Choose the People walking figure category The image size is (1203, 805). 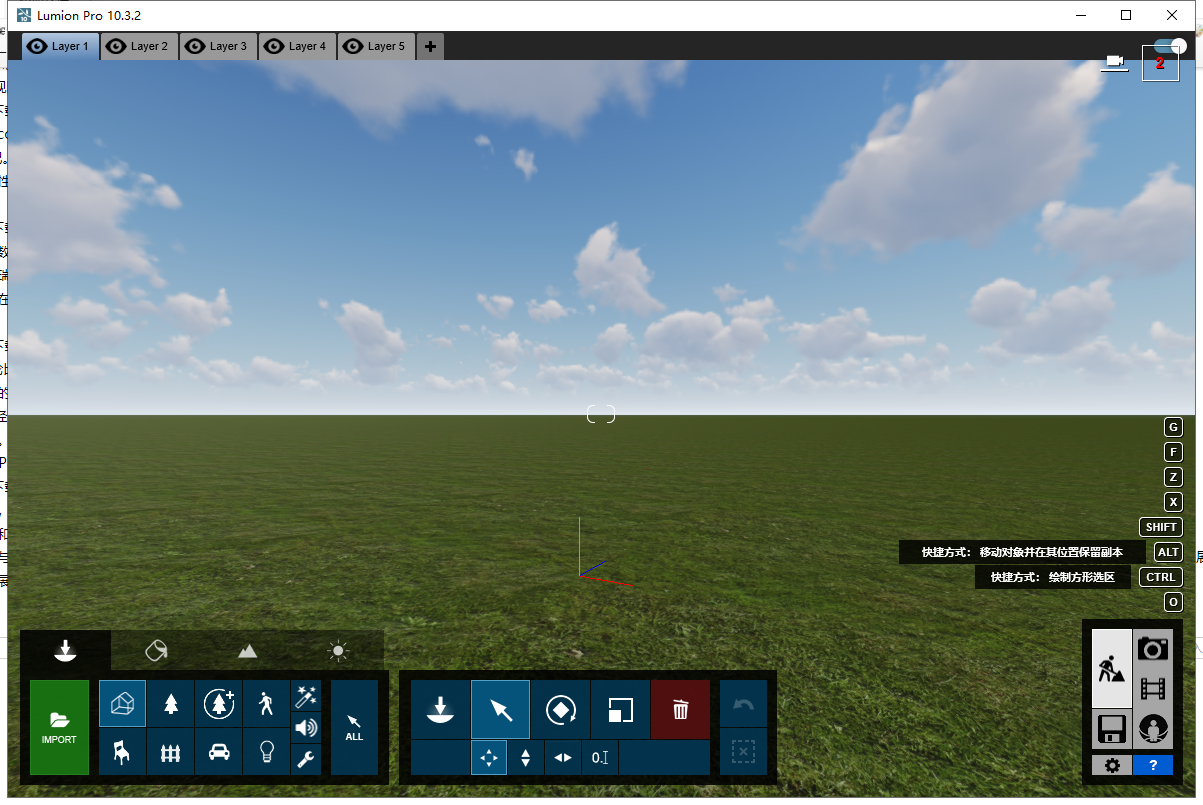266,704
